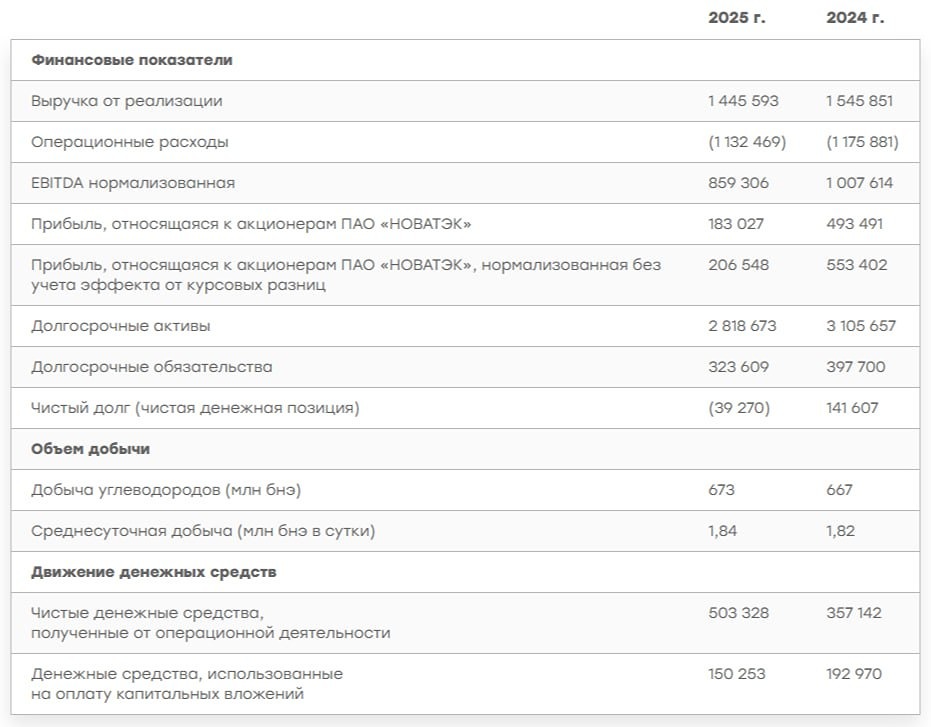Click the 2024 г. column header

click(855, 18)
